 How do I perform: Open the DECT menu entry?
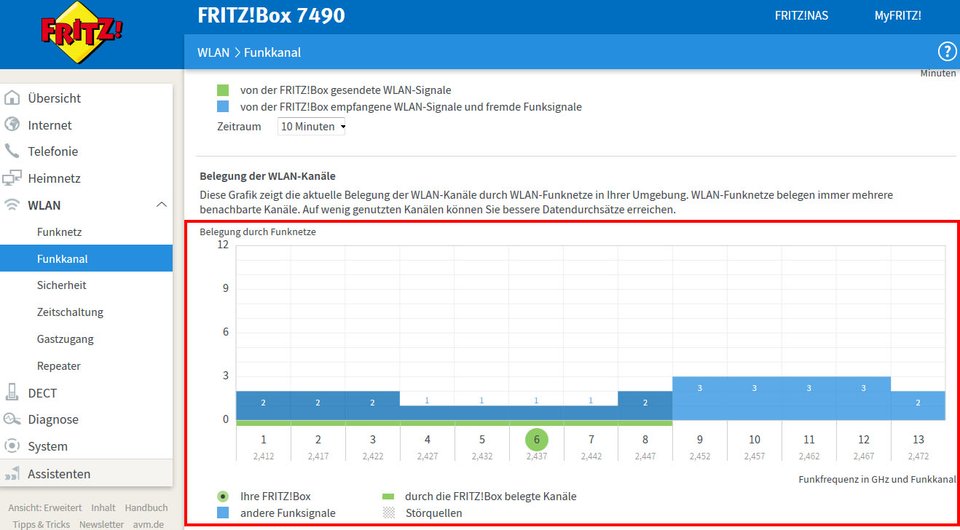[42, 393]
